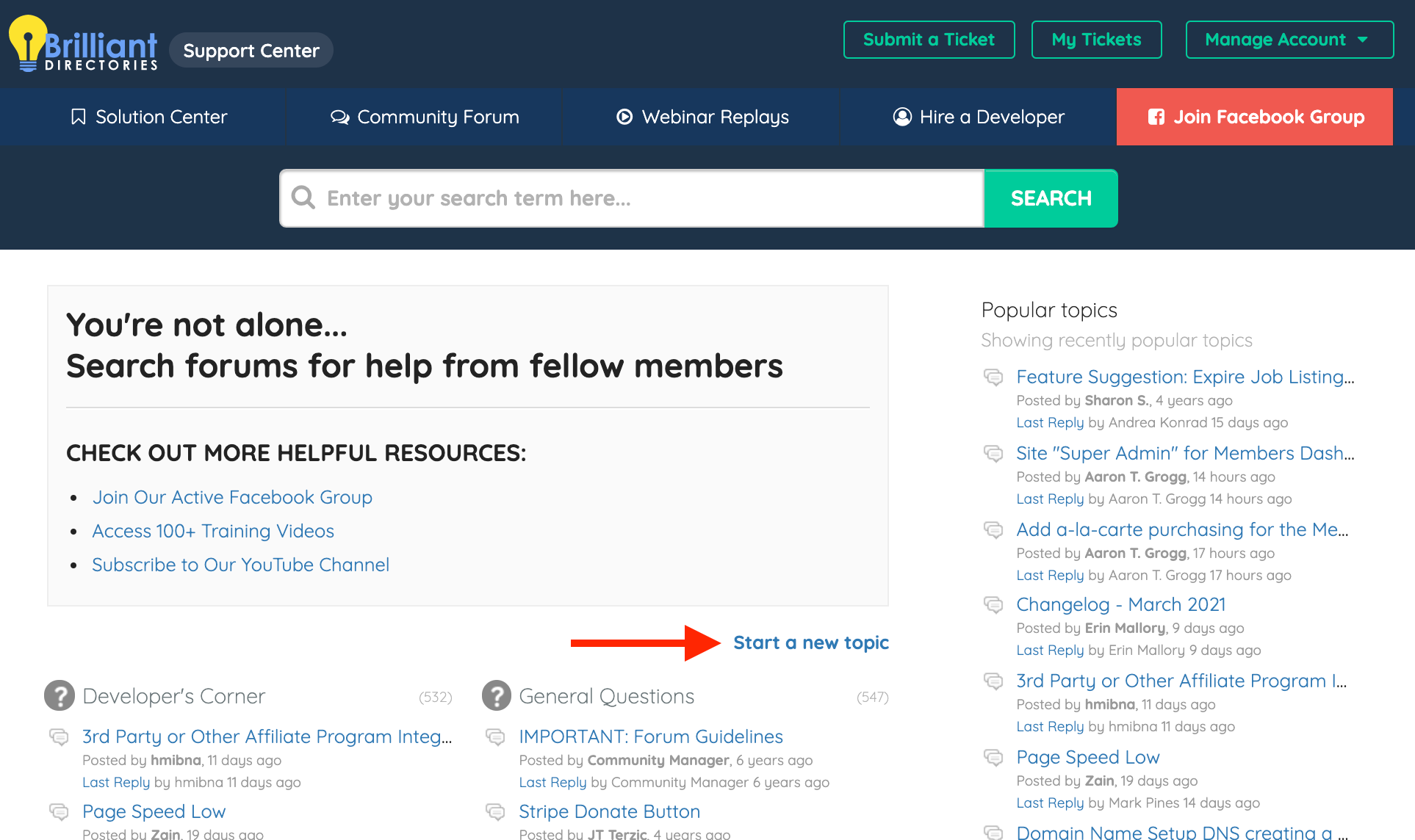Click chat icon beside IMPORTANT: Forum Guidelines

point(496,736)
